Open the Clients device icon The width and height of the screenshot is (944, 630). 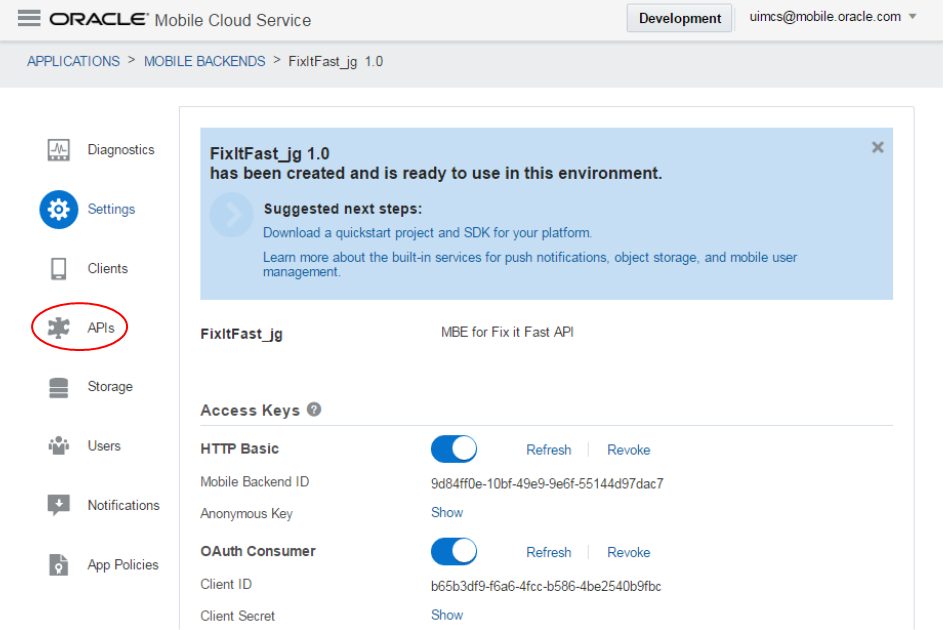click(58, 269)
